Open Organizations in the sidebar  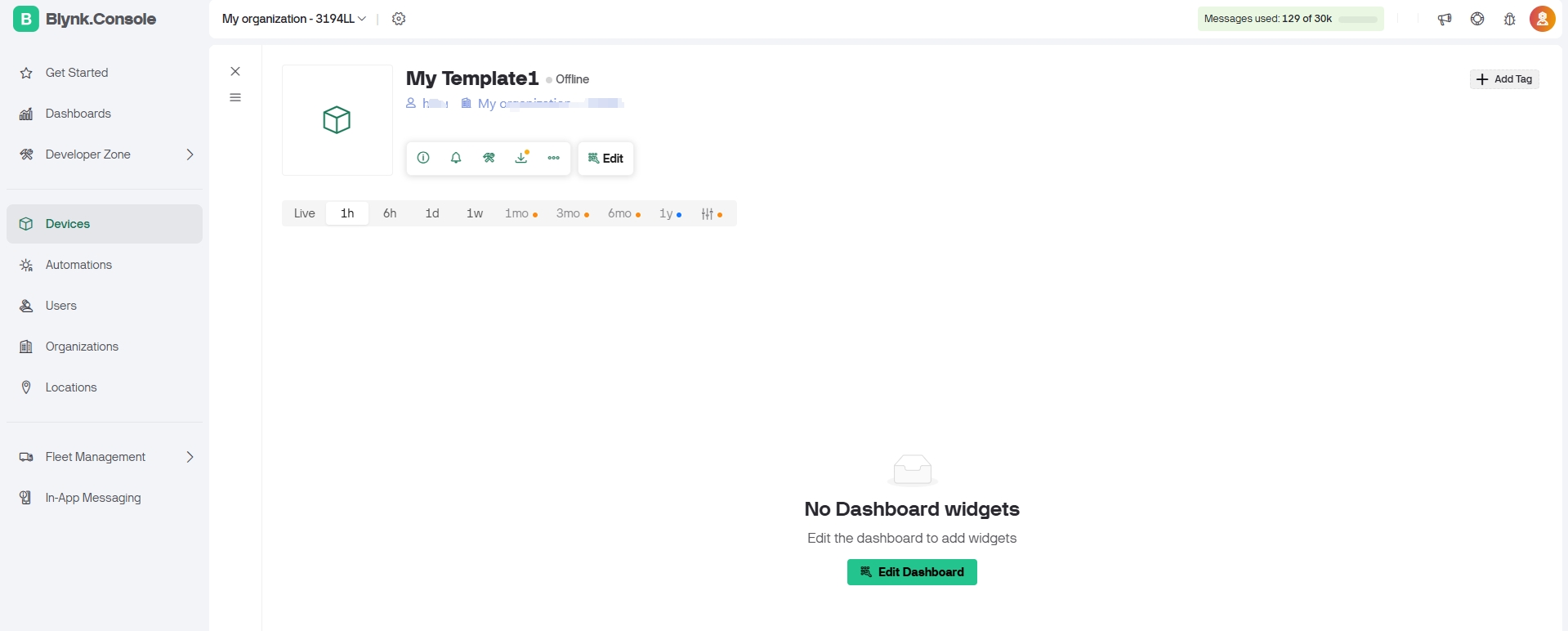point(105,347)
